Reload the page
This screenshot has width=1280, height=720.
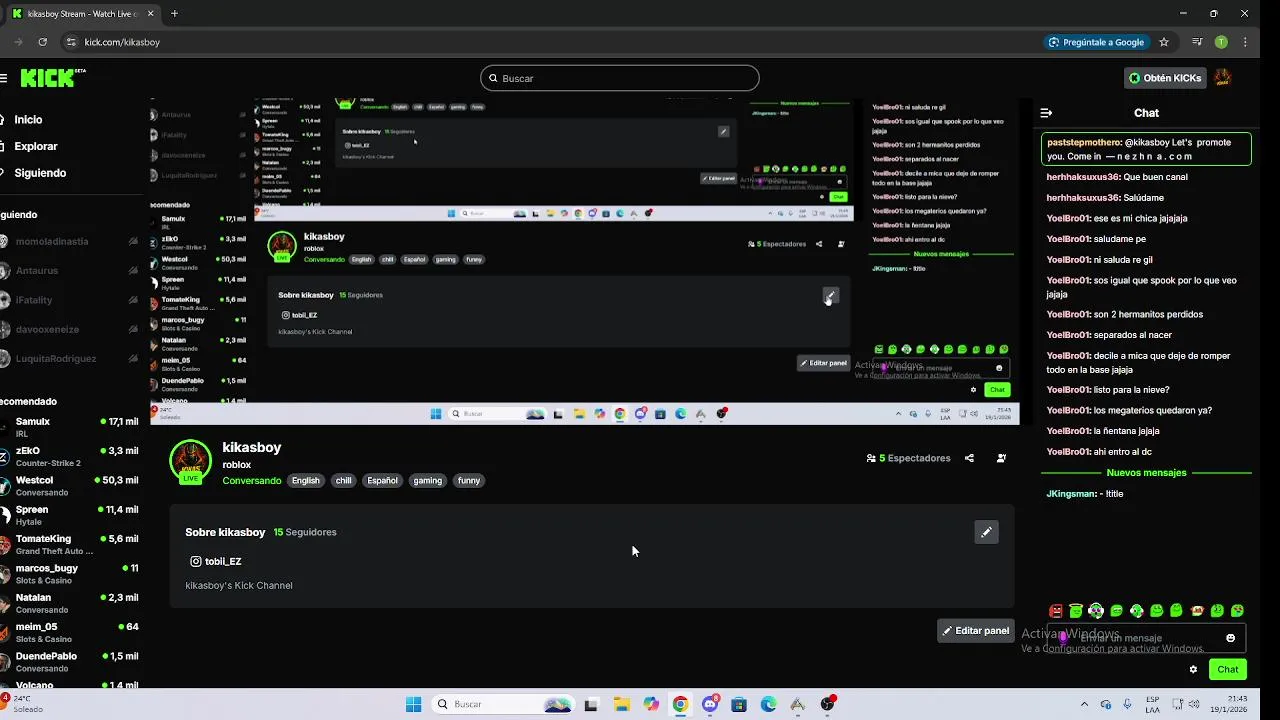click(x=42, y=42)
